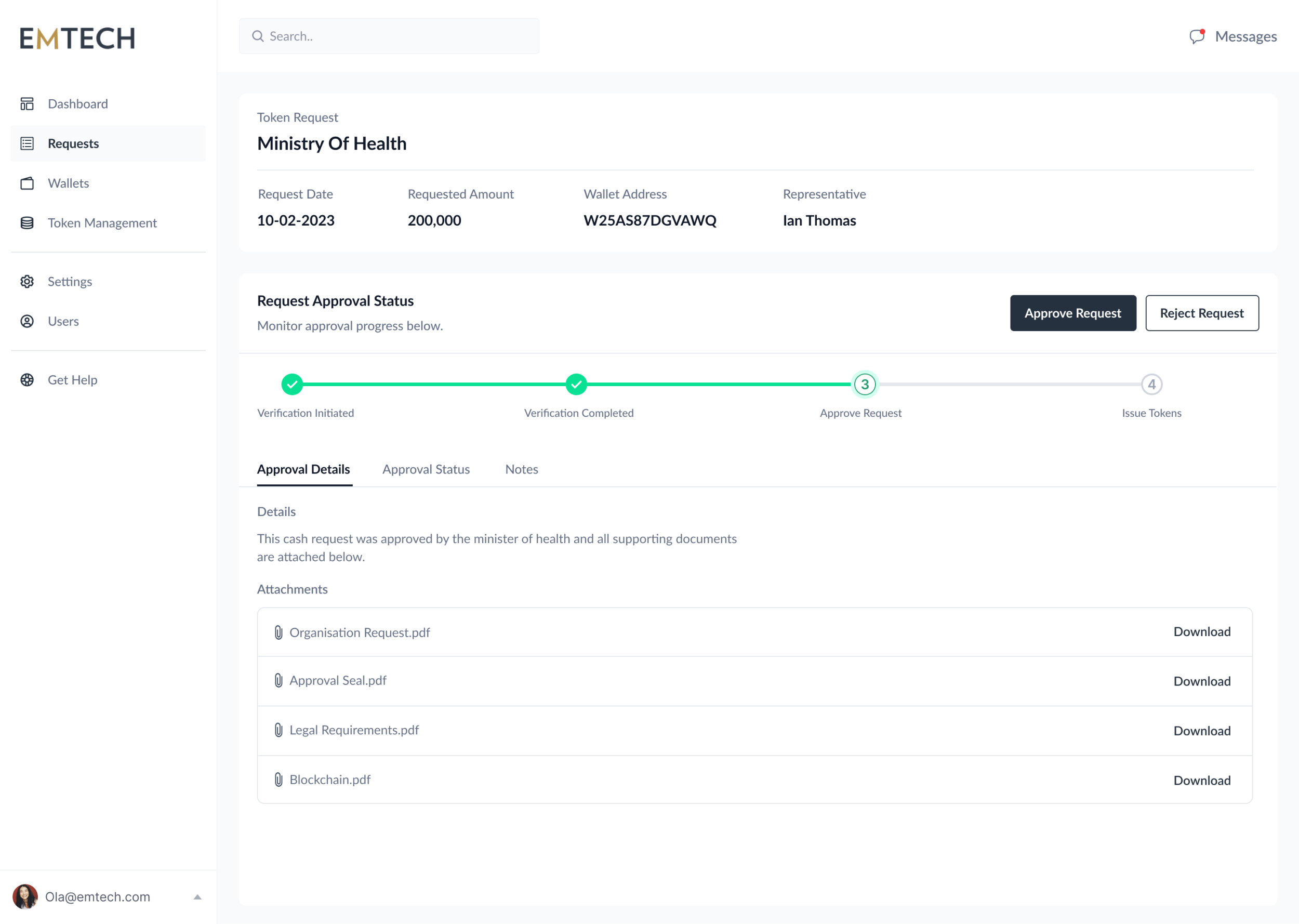Click requested amount 200,000

[x=434, y=221]
